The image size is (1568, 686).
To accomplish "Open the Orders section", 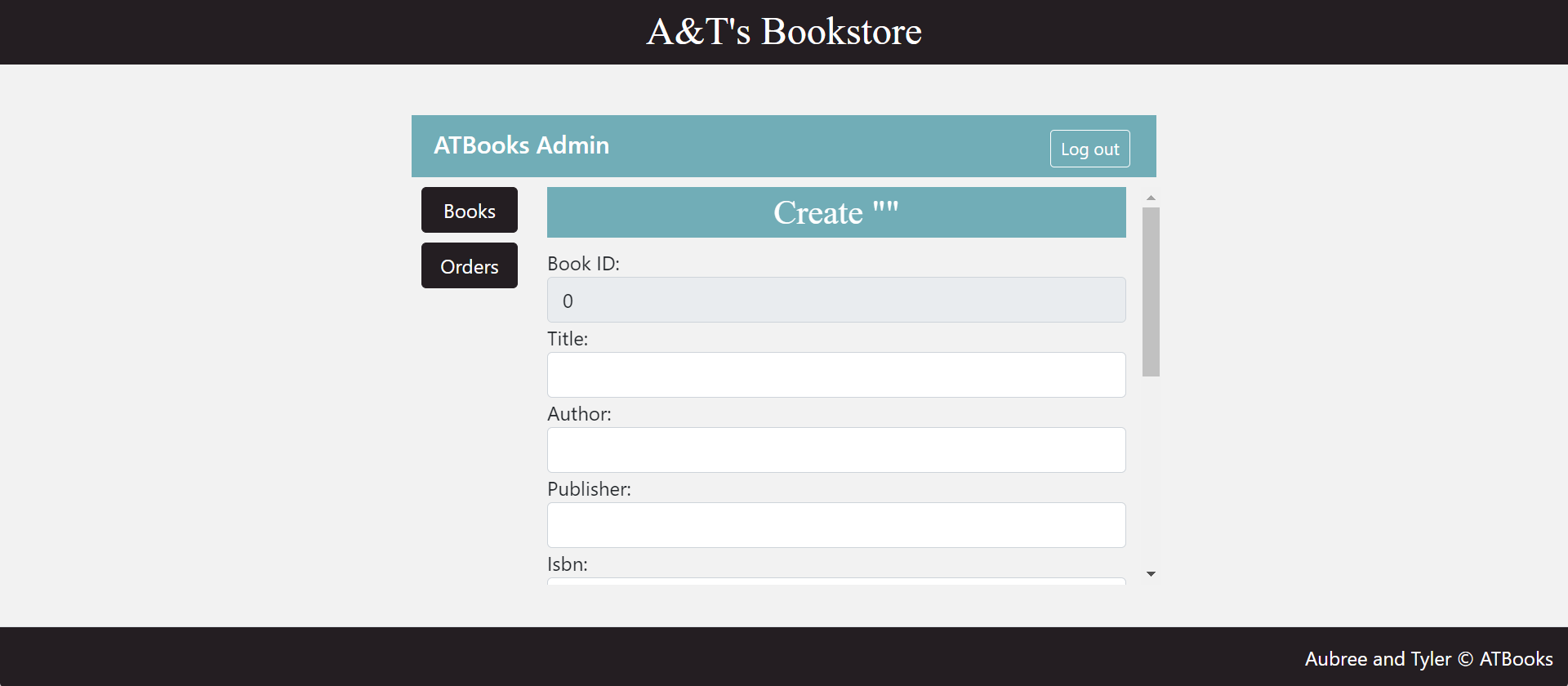I will [x=470, y=265].
